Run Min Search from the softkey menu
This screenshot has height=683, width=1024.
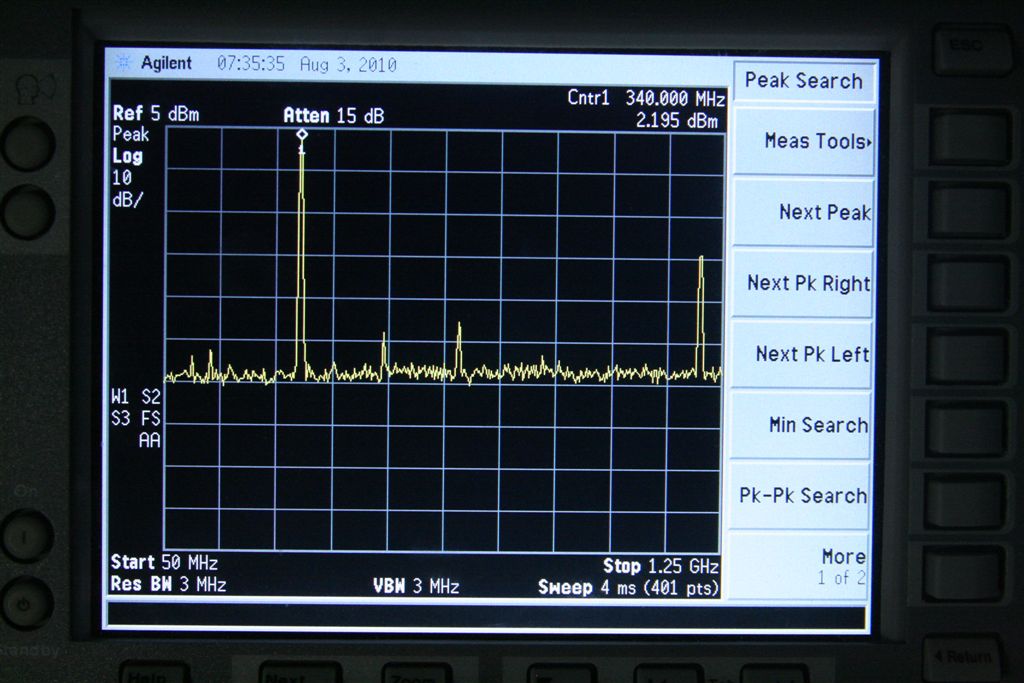click(805, 425)
